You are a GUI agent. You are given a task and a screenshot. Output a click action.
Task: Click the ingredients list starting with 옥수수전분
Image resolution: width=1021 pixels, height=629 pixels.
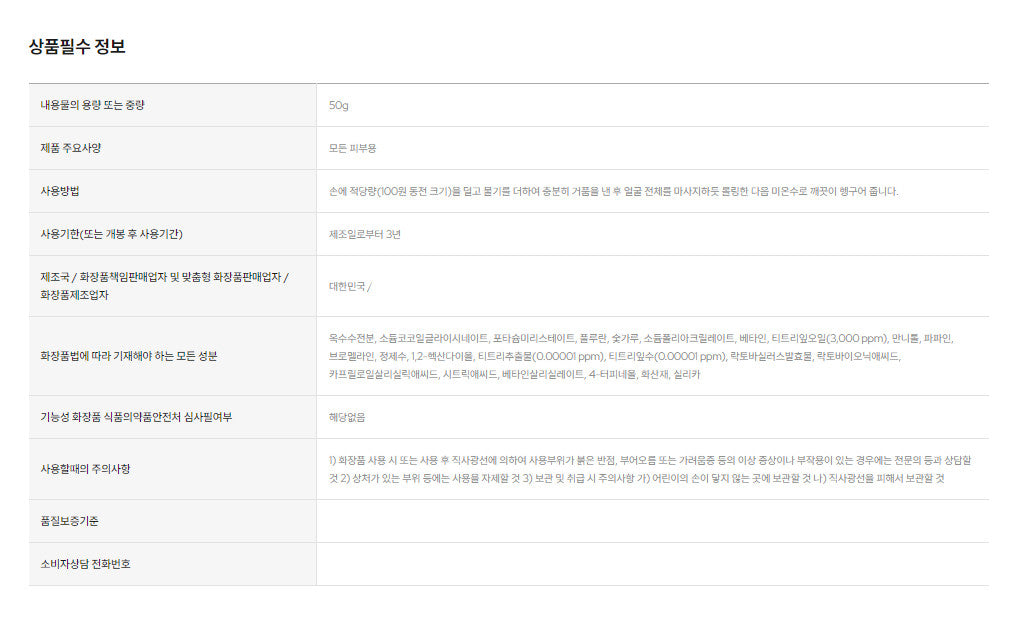[x=640, y=356]
